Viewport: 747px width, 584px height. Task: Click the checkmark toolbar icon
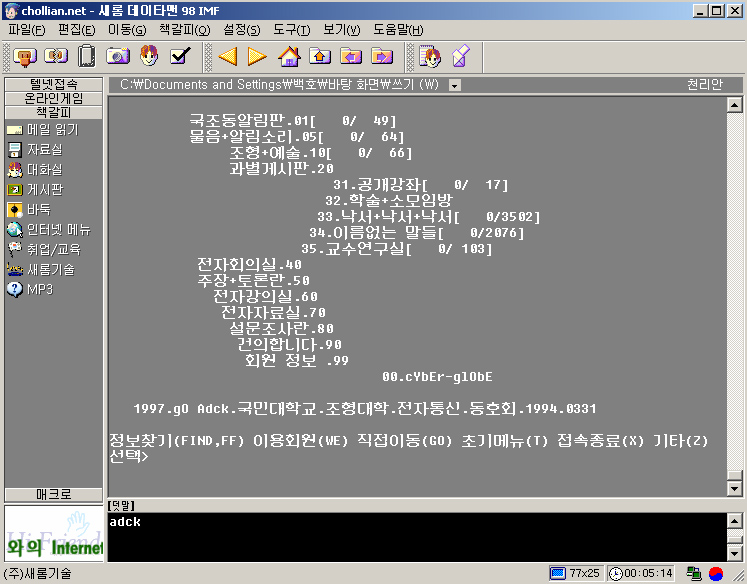click(181, 56)
